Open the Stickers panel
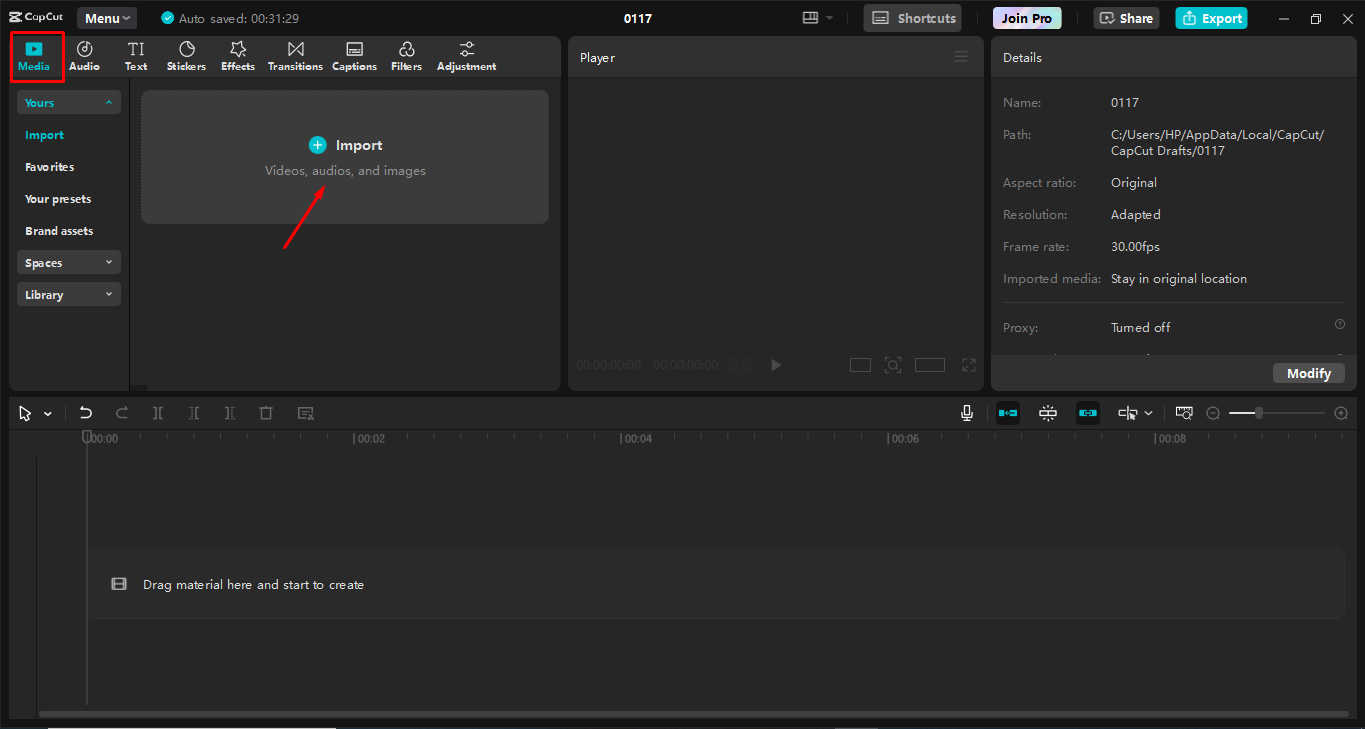 (x=186, y=55)
